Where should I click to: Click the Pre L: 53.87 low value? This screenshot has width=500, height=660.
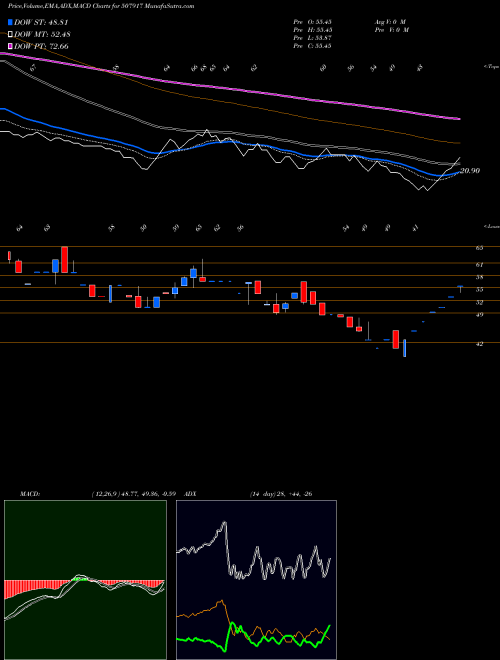pyautogui.click(x=312, y=38)
